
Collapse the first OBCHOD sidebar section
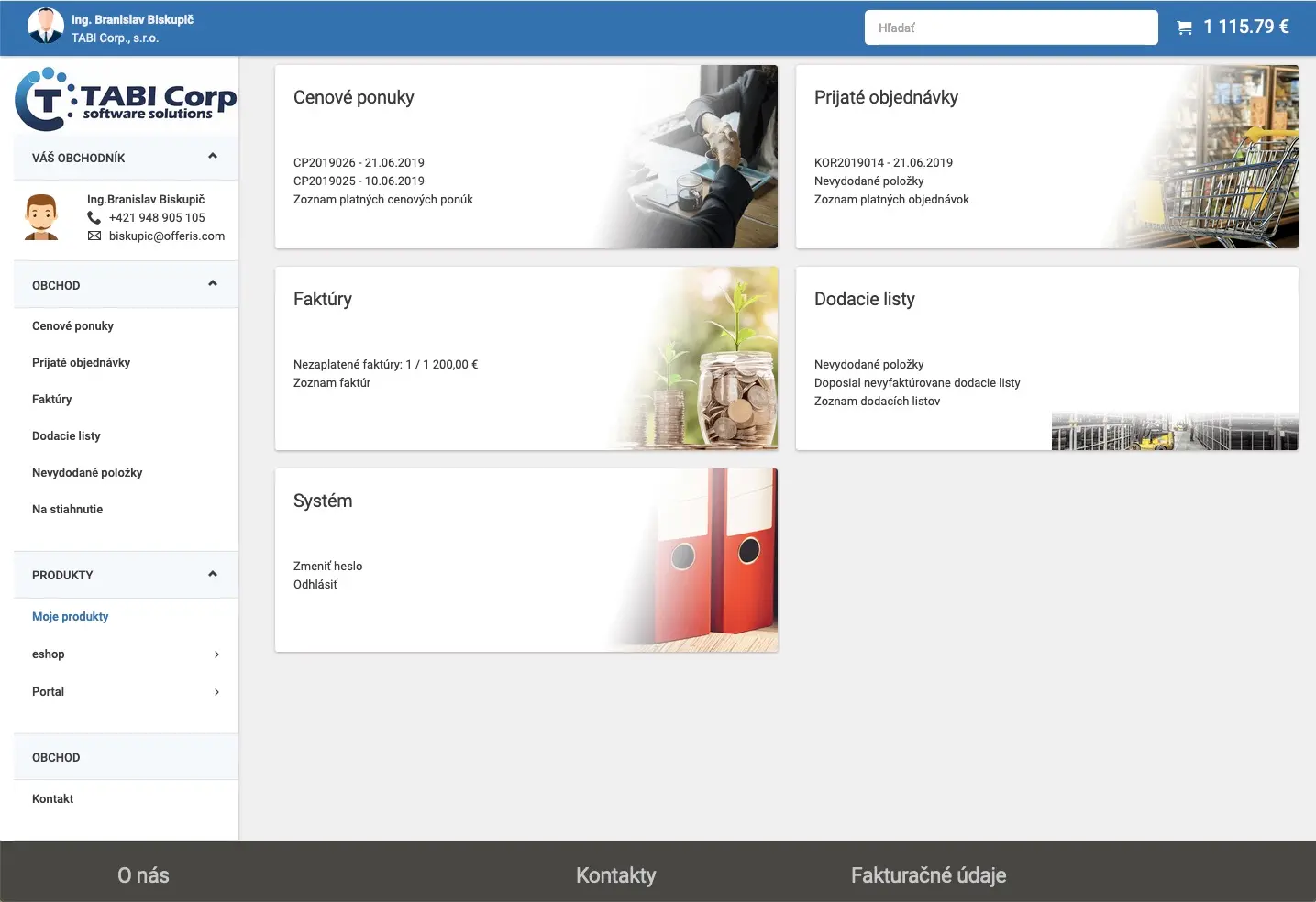click(x=213, y=284)
